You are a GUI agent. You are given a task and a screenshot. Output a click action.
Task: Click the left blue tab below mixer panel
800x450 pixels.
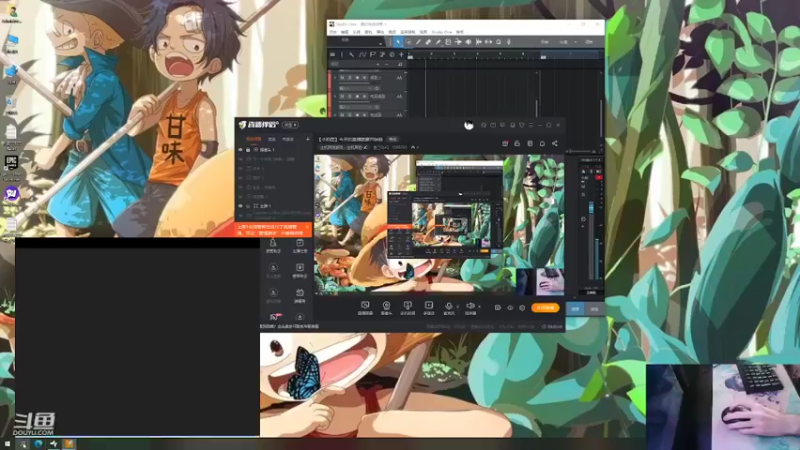tap(576, 309)
